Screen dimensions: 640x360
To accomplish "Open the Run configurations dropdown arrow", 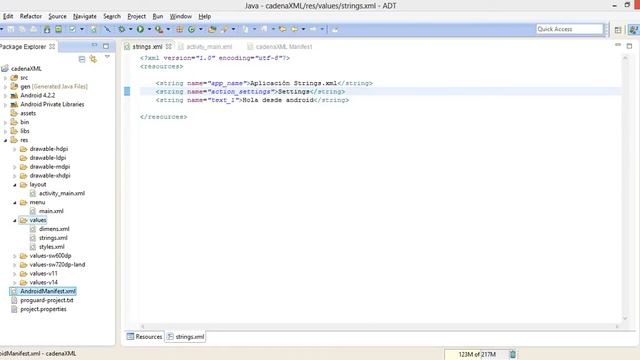I will click(x=149, y=29).
